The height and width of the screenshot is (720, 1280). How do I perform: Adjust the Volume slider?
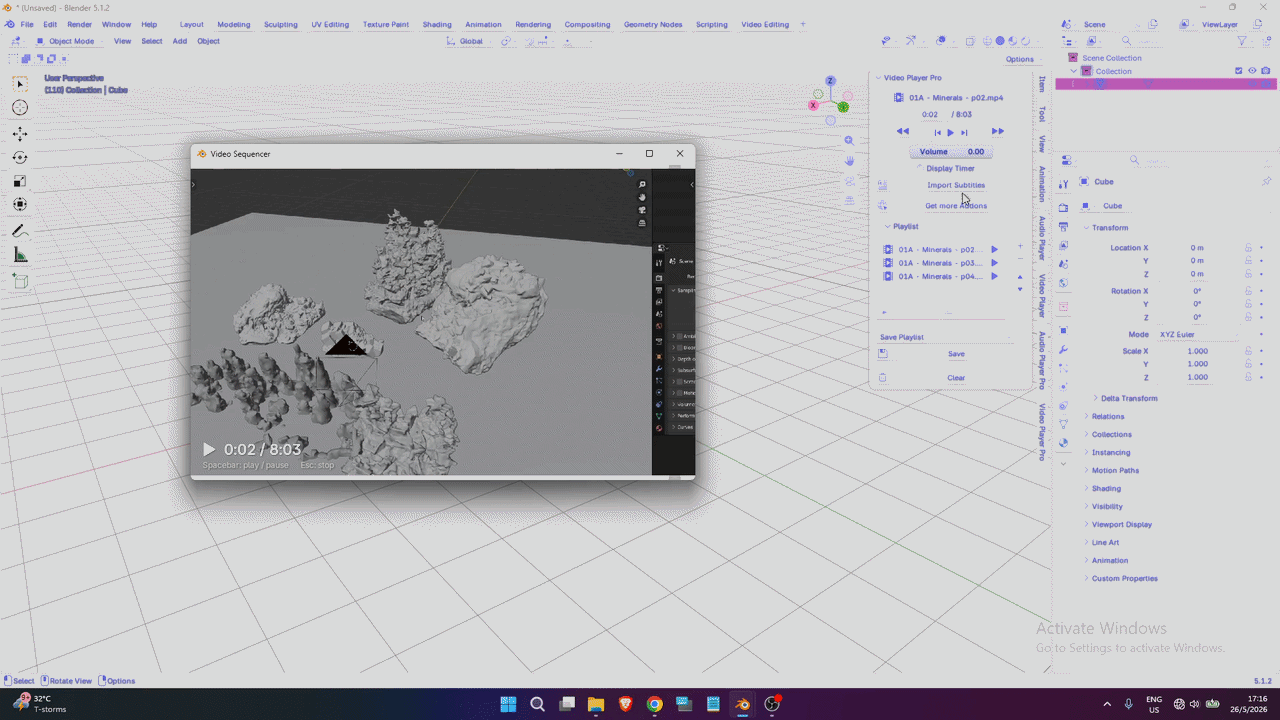click(x=951, y=152)
